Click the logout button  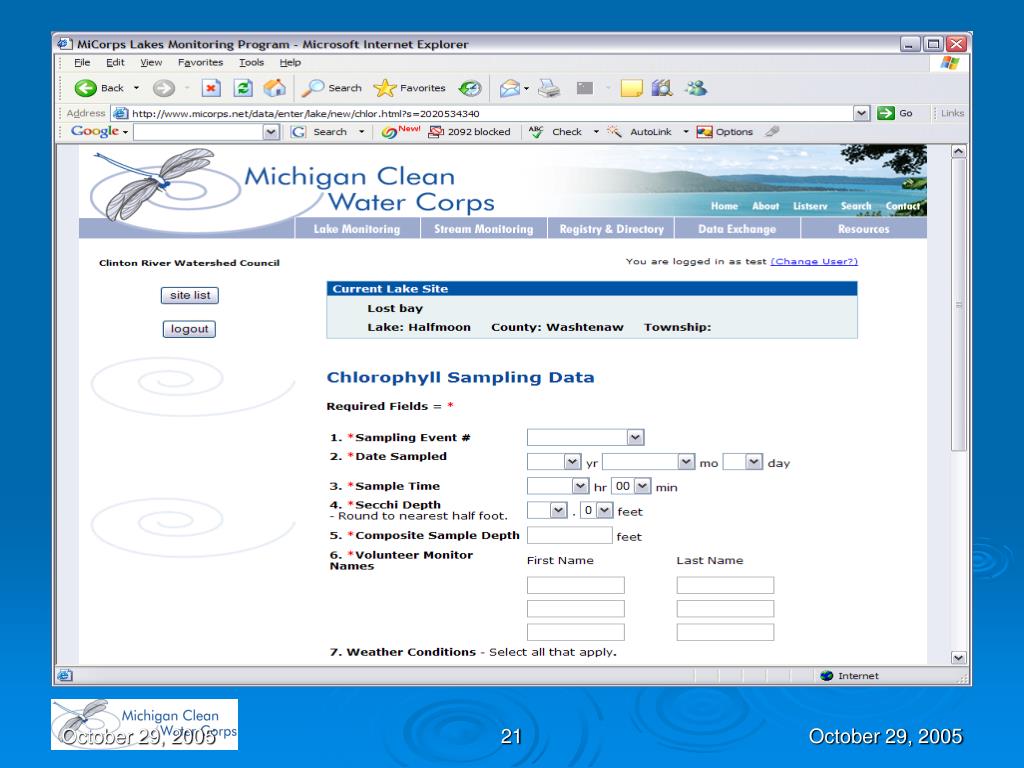pyautogui.click(x=189, y=329)
